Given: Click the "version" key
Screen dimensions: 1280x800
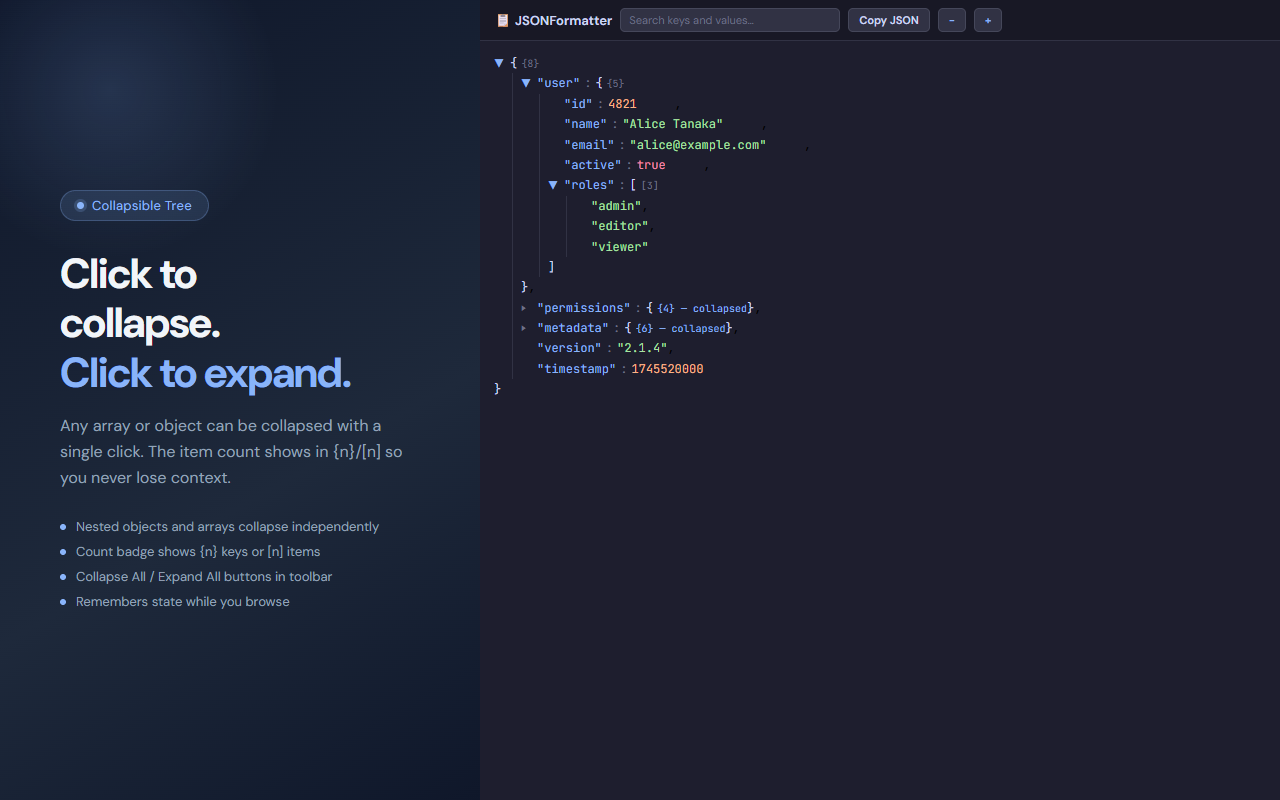Looking at the screenshot, I should (569, 348).
